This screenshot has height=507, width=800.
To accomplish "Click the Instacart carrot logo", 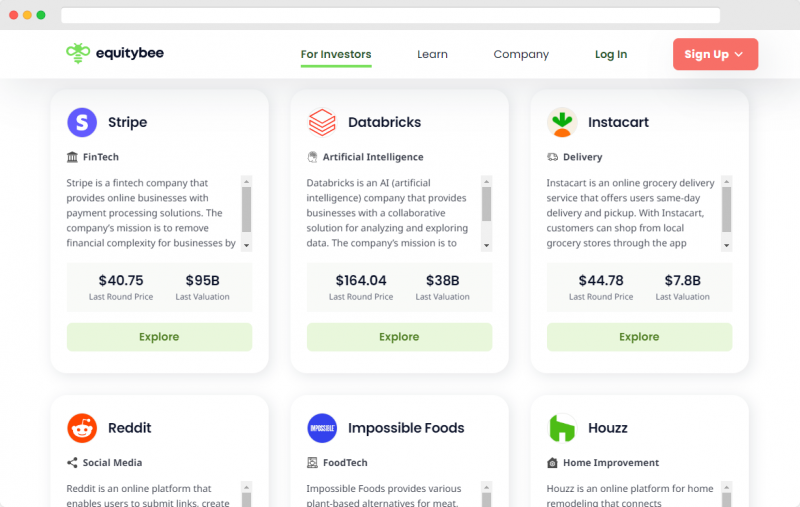I will pyautogui.click(x=562, y=122).
